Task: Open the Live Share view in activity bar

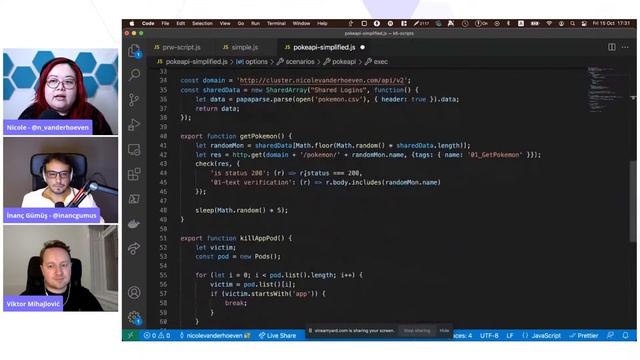Action: [134, 248]
